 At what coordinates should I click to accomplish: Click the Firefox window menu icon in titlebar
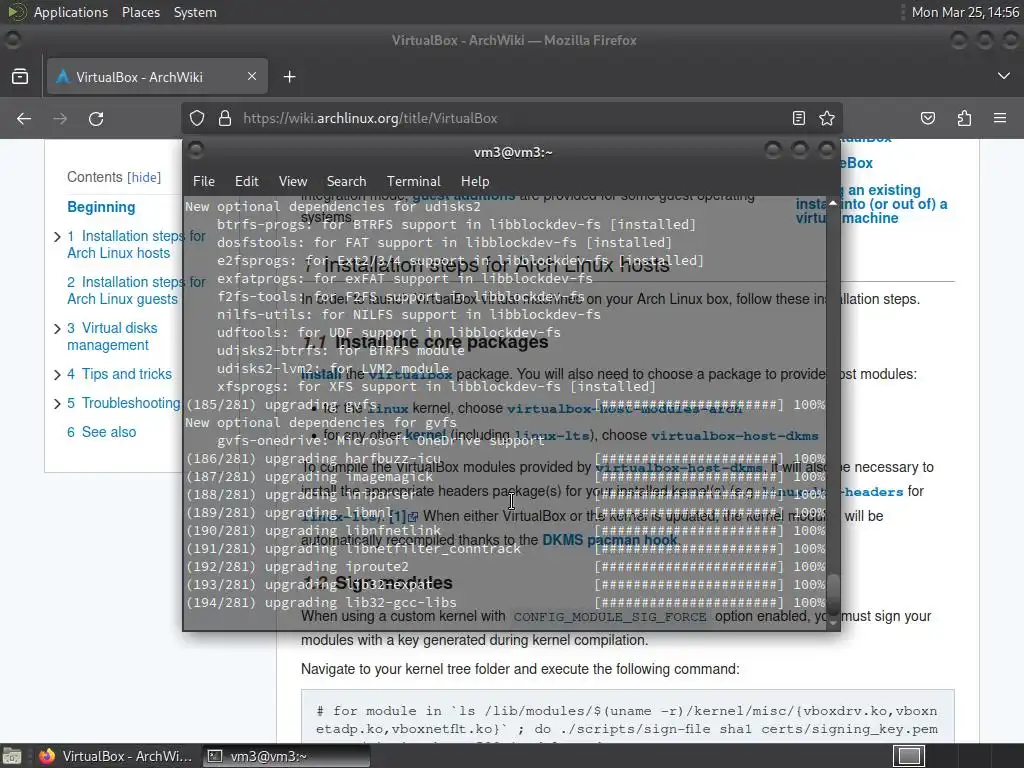click(12, 40)
